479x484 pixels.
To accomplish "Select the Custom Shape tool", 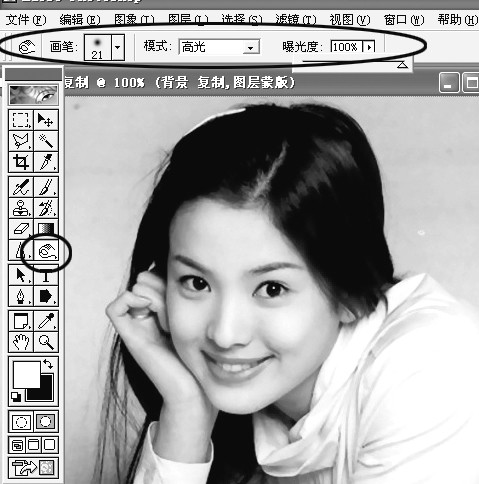I will pyautogui.click(x=46, y=296).
